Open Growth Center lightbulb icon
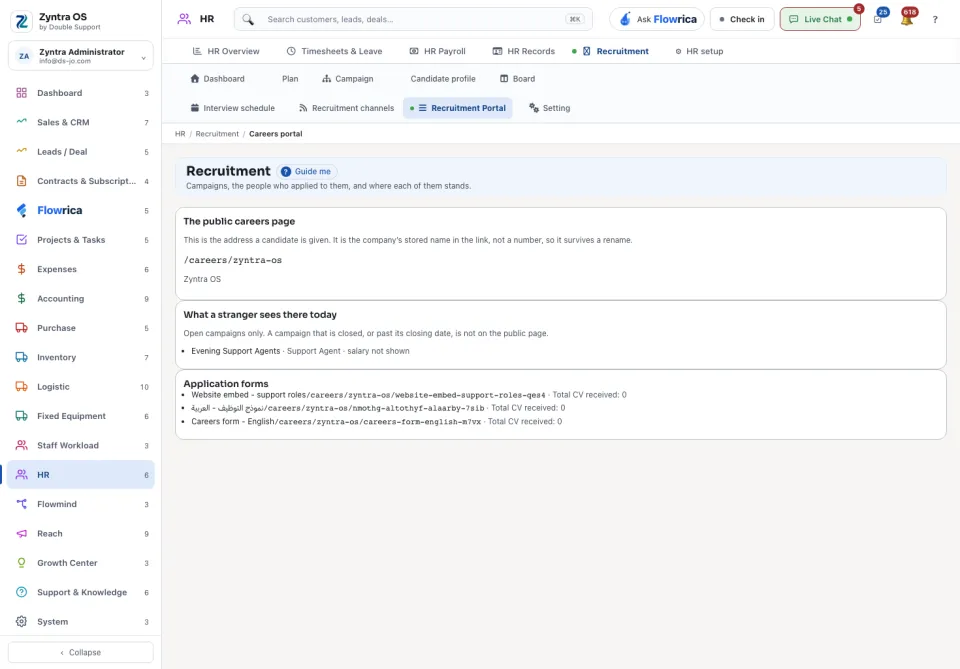The height and width of the screenshot is (669, 960). (x=21, y=563)
